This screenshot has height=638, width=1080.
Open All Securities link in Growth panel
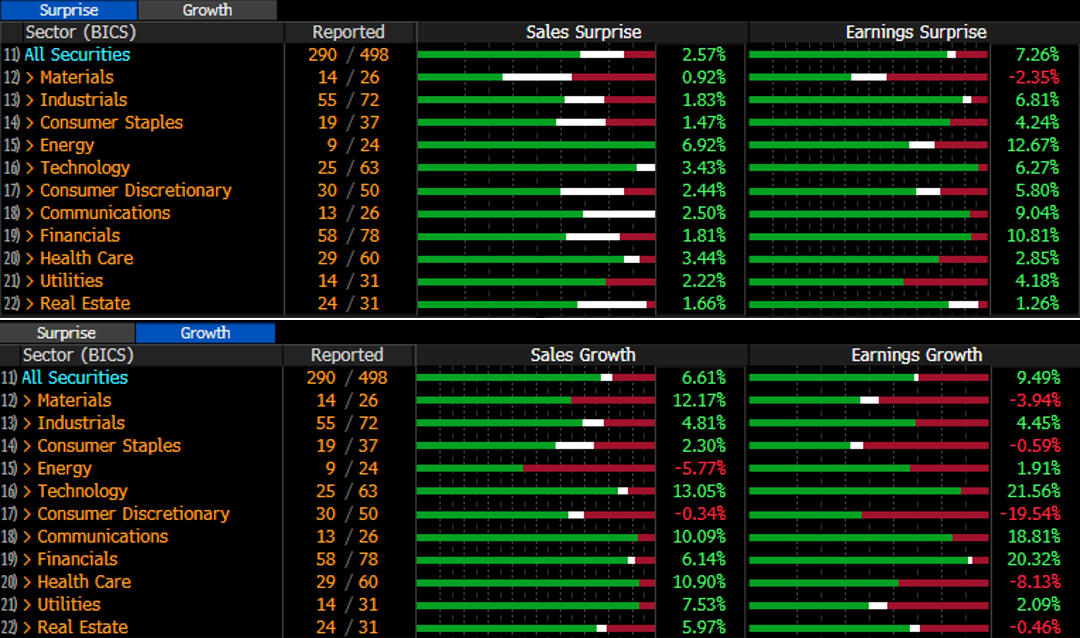click(x=74, y=378)
